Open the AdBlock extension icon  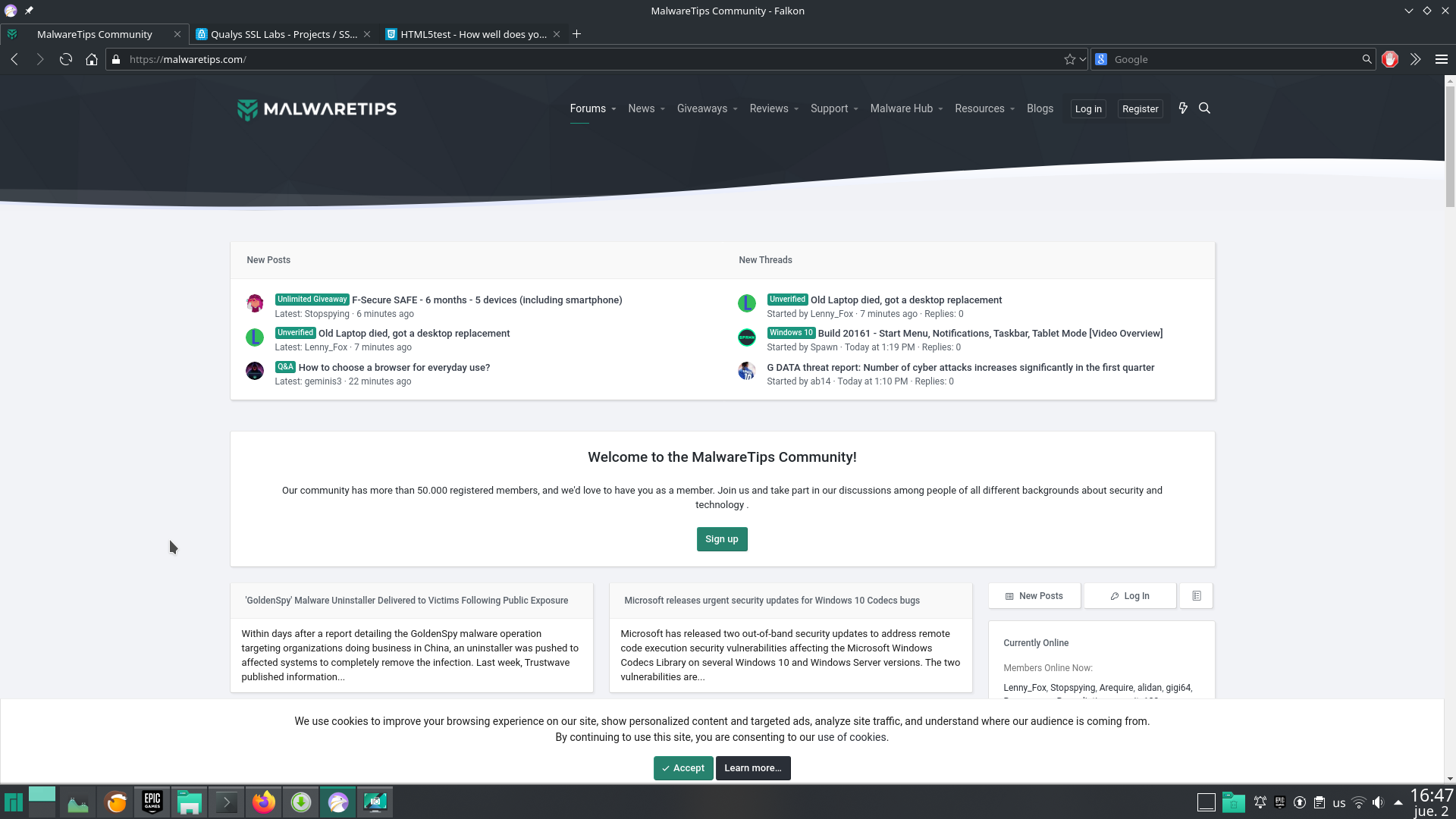(1389, 59)
